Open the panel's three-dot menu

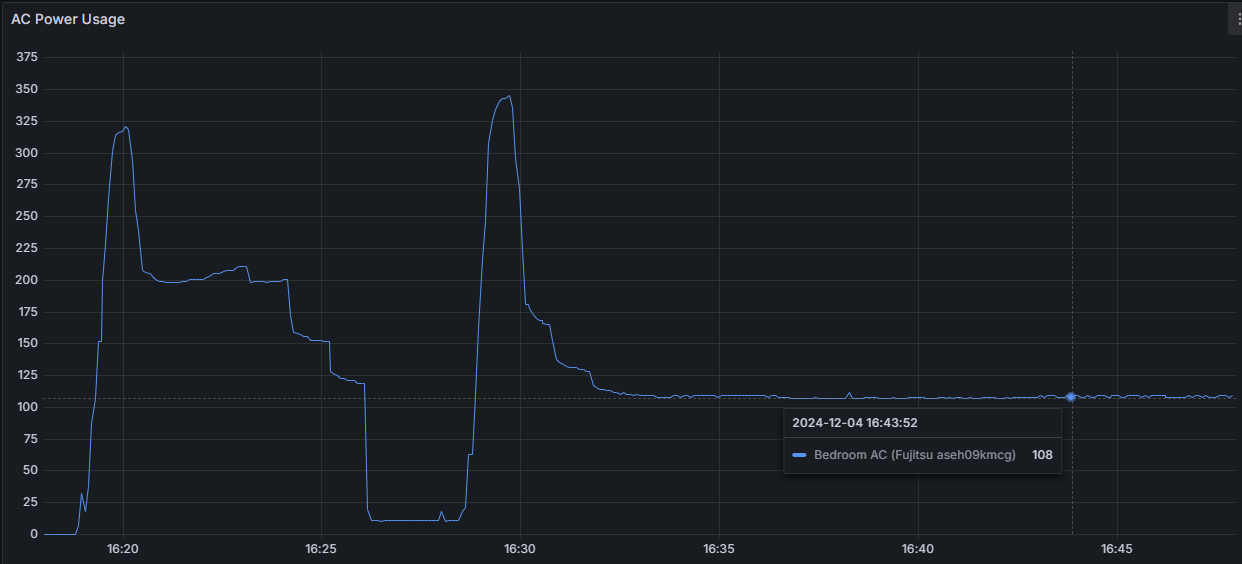[1235, 19]
